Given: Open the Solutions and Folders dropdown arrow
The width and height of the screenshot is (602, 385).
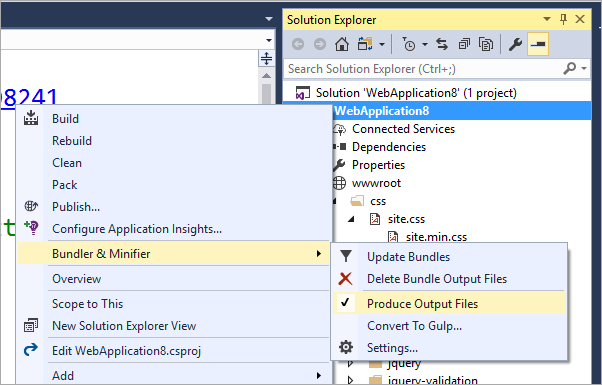Looking at the screenshot, I should (382, 45).
